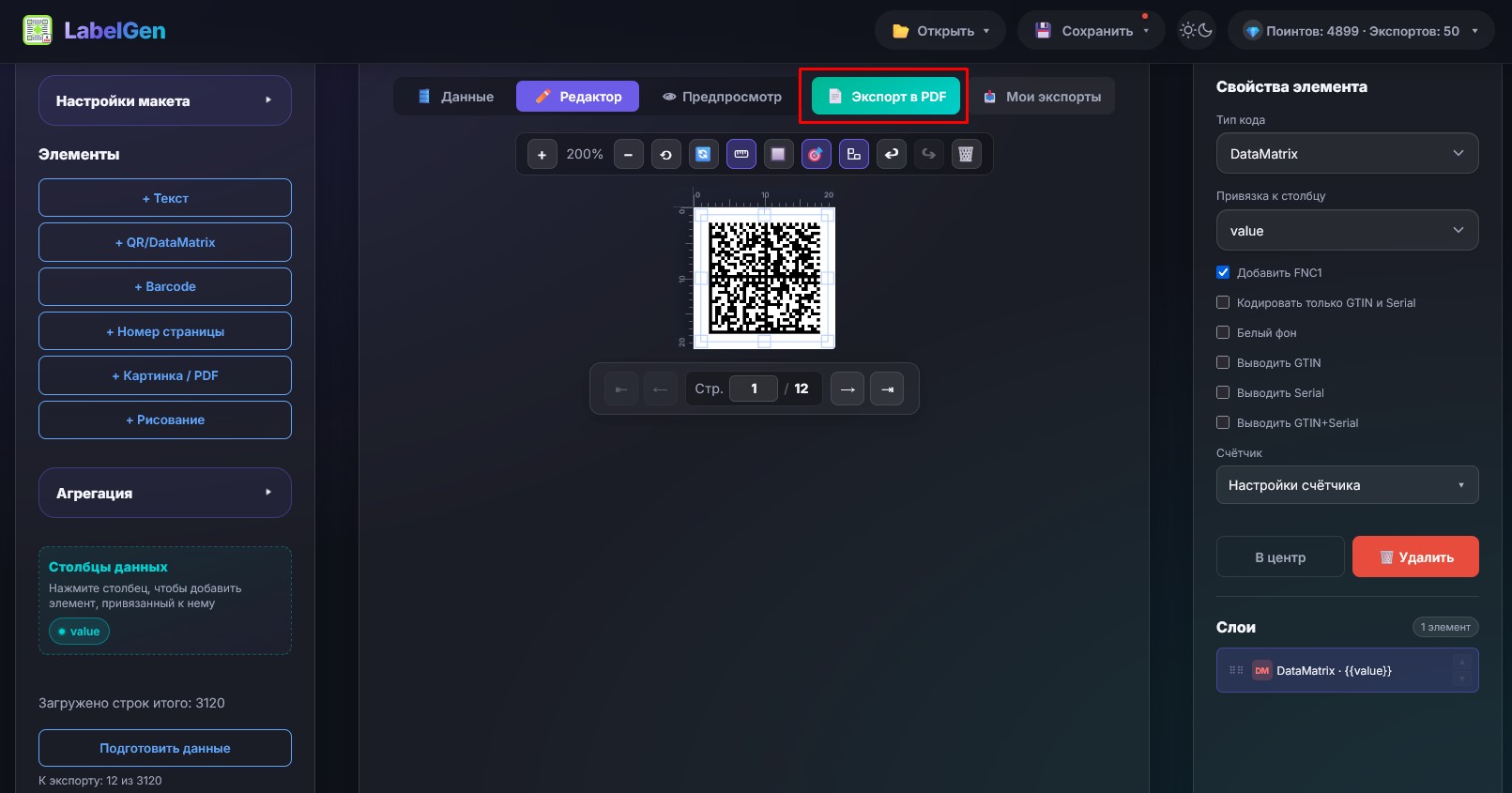Tick the Выводить Serial checkbox
The height and width of the screenshot is (793, 1512).
(1223, 393)
